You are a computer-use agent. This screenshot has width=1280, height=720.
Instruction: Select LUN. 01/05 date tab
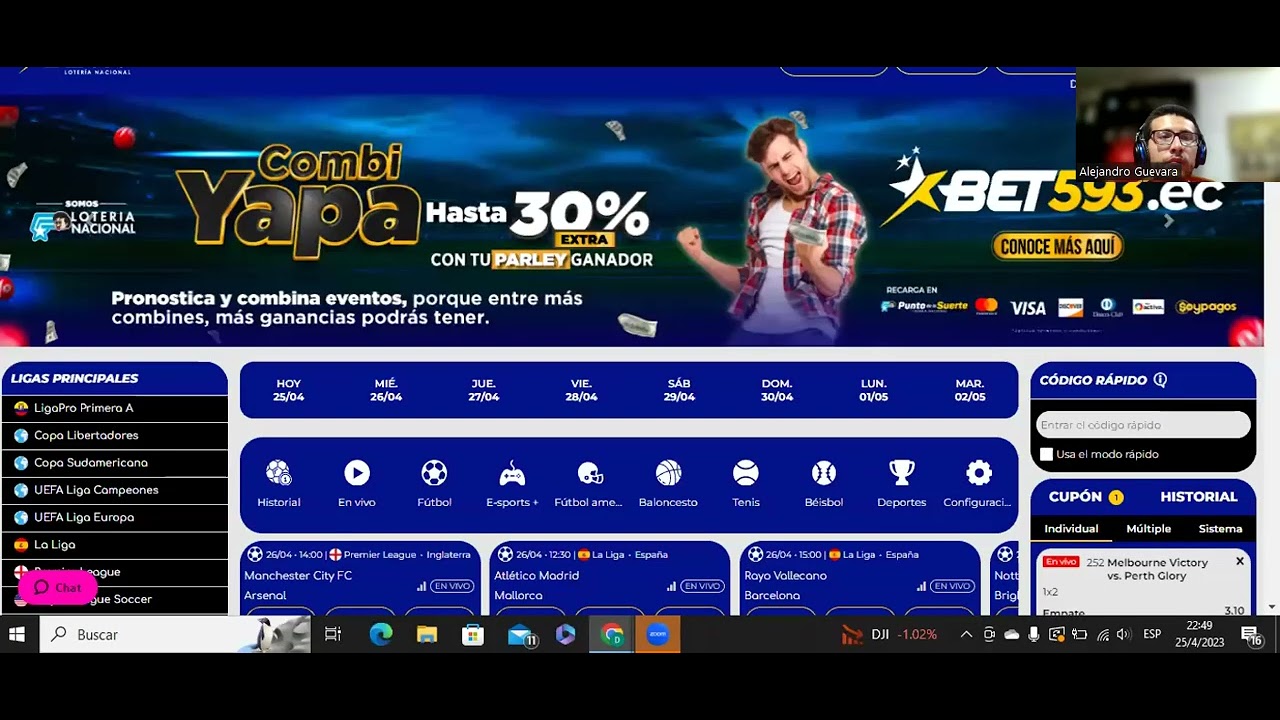click(874, 390)
